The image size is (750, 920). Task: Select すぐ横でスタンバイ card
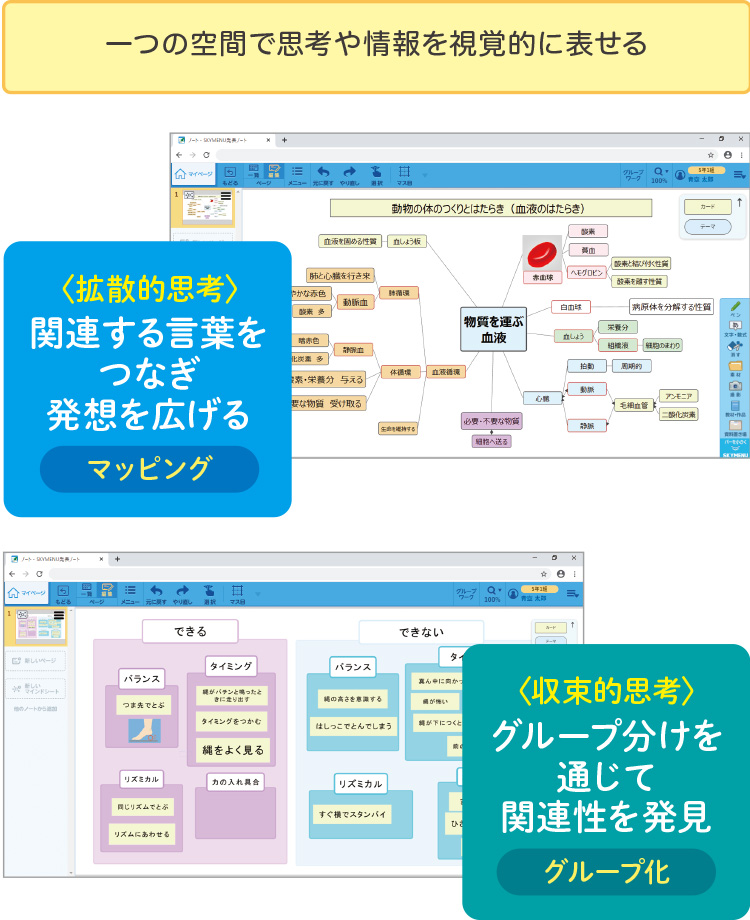[x=352, y=814]
